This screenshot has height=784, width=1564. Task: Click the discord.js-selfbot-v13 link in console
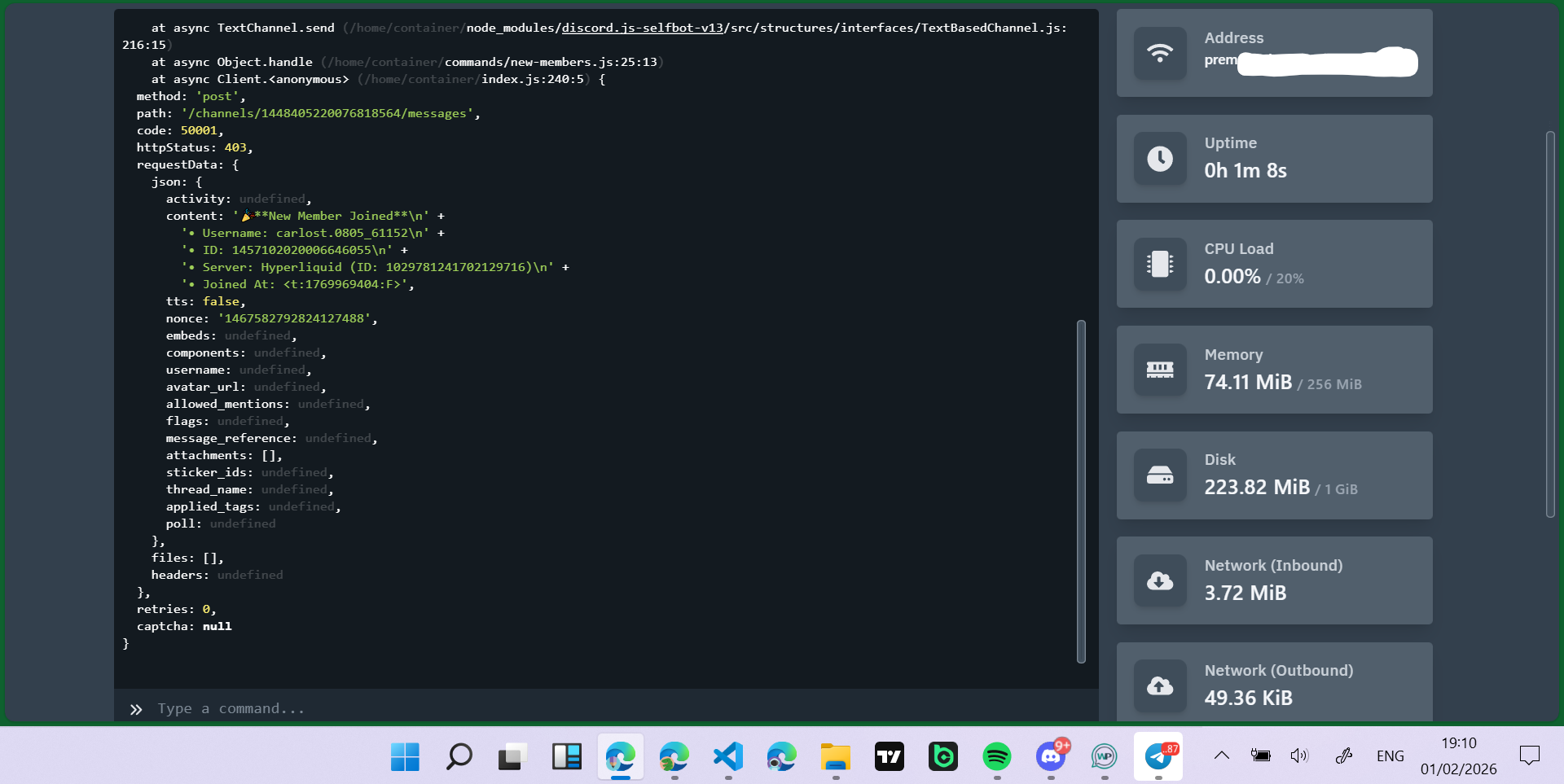pyautogui.click(x=642, y=28)
